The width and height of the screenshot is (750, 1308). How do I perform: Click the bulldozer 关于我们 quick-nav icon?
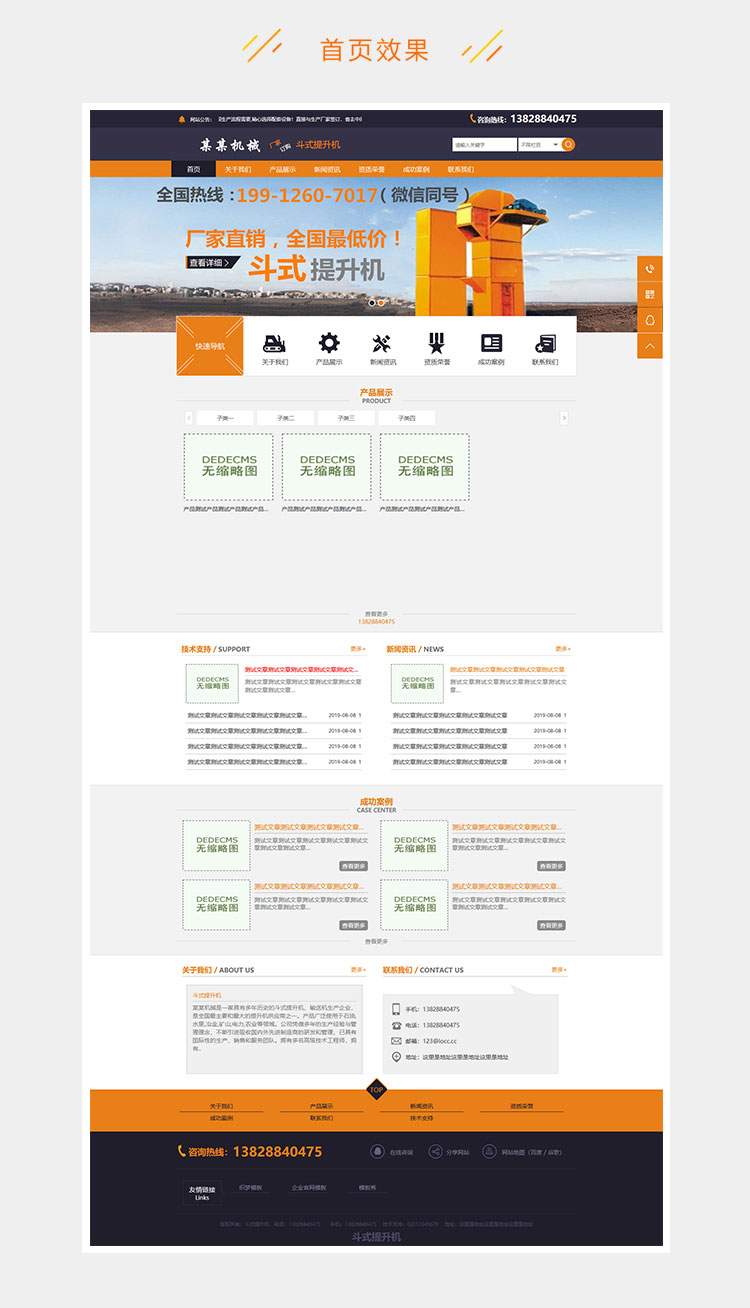pyautogui.click(x=275, y=343)
